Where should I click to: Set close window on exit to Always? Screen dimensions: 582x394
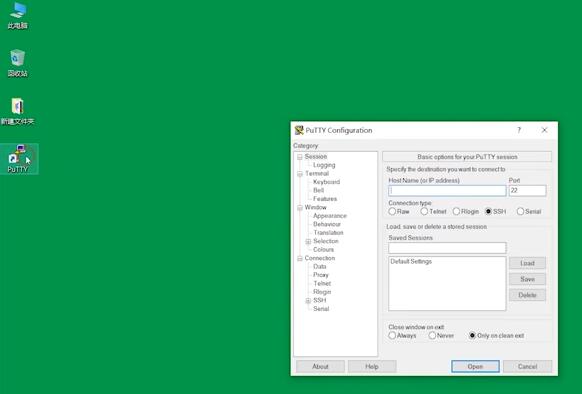pyautogui.click(x=402, y=335)
